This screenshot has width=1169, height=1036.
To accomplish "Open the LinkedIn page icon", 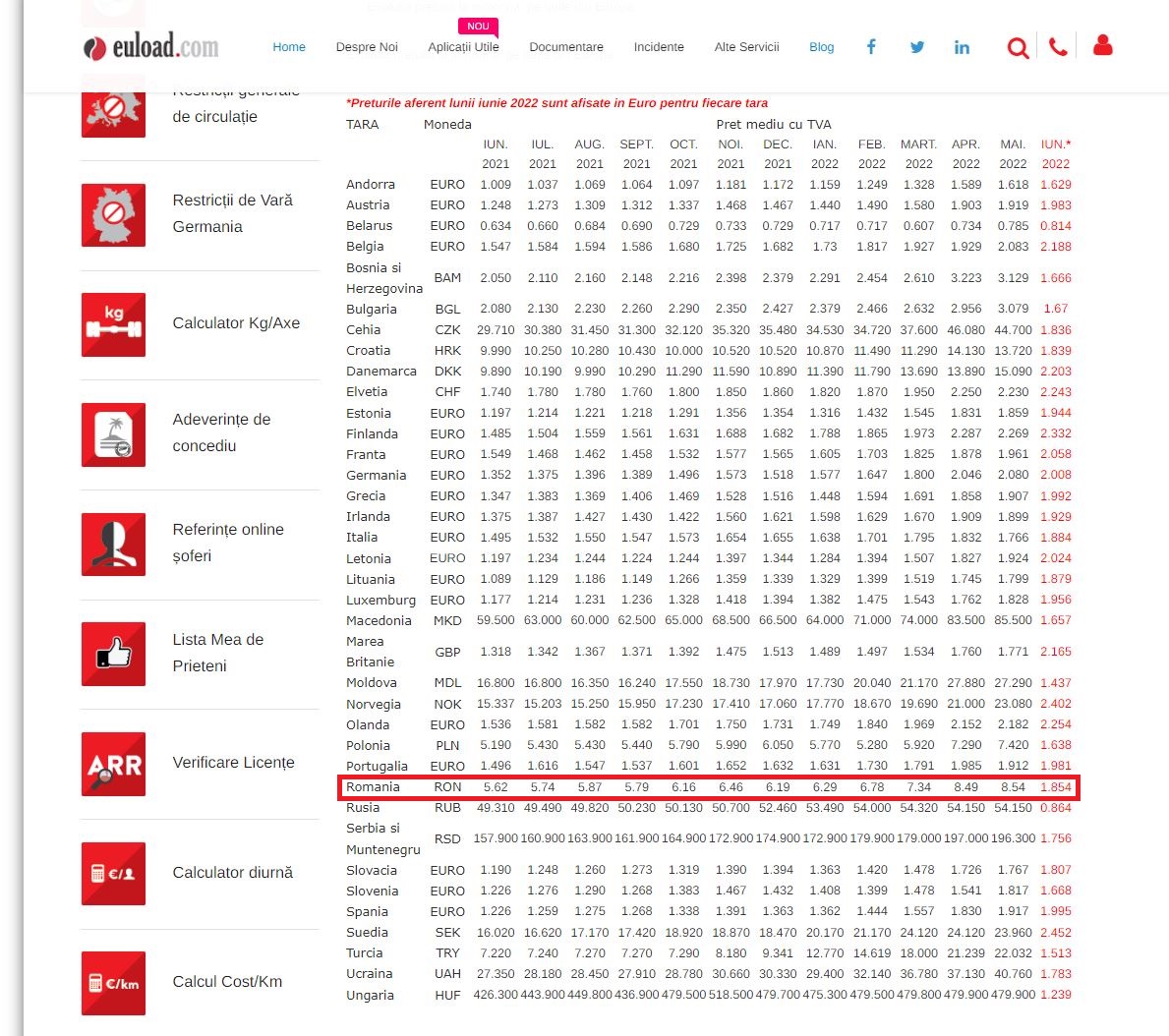I will [x=962, y=47].
